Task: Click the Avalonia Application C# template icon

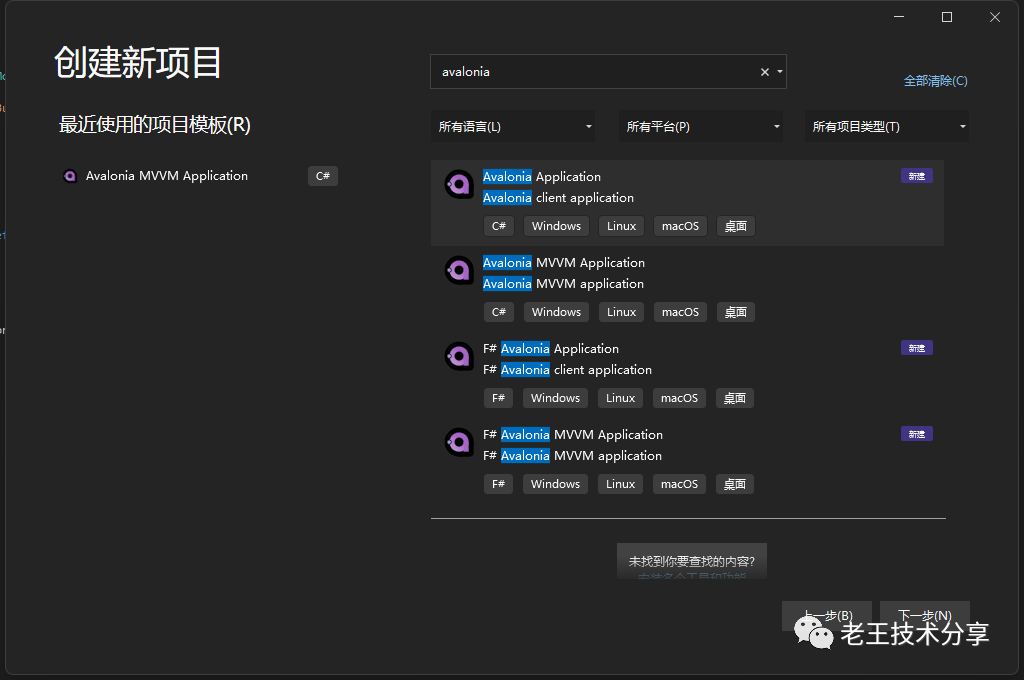Action: [x=459, y=185]
